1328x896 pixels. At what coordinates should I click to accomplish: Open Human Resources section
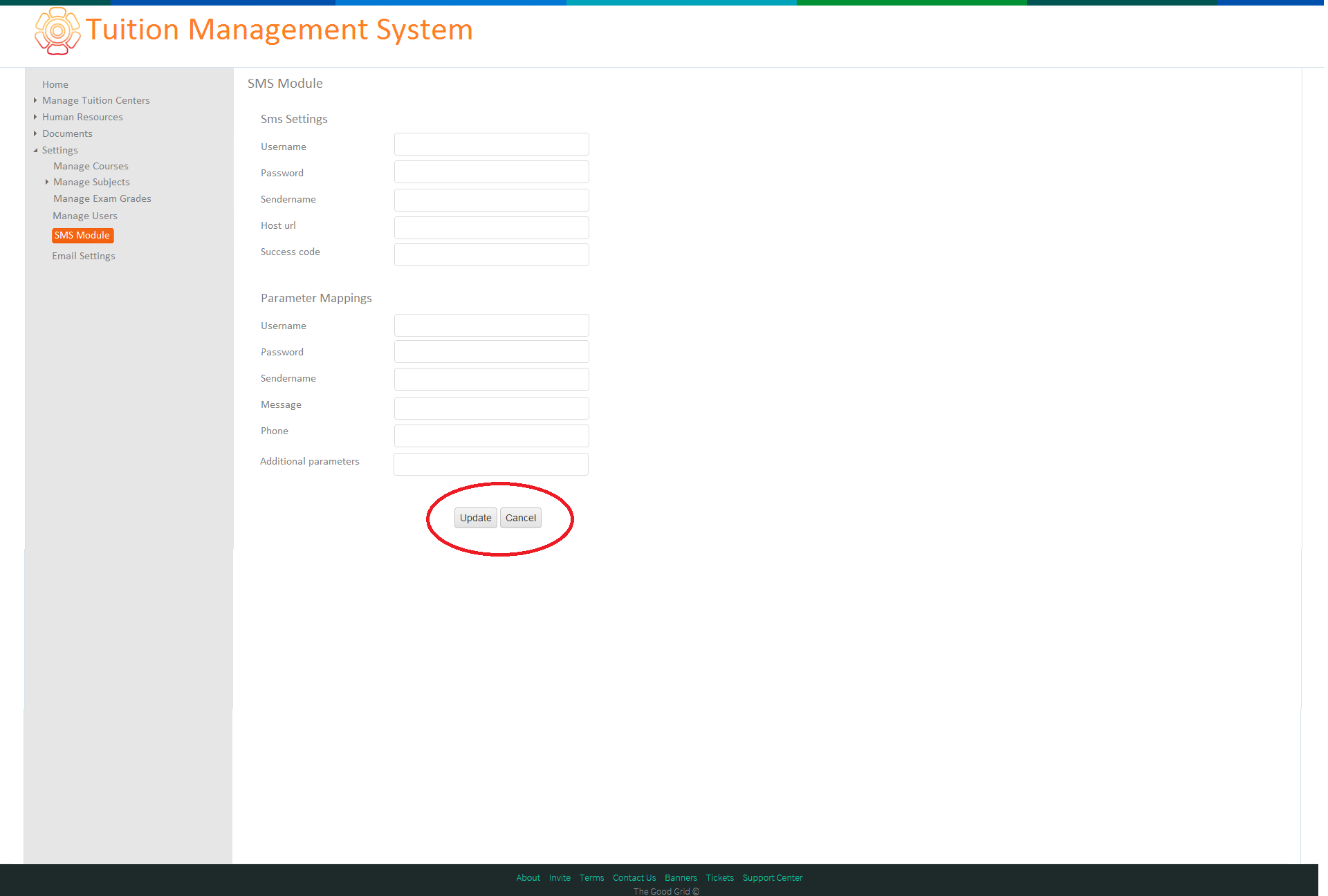(x=82, y=117)
